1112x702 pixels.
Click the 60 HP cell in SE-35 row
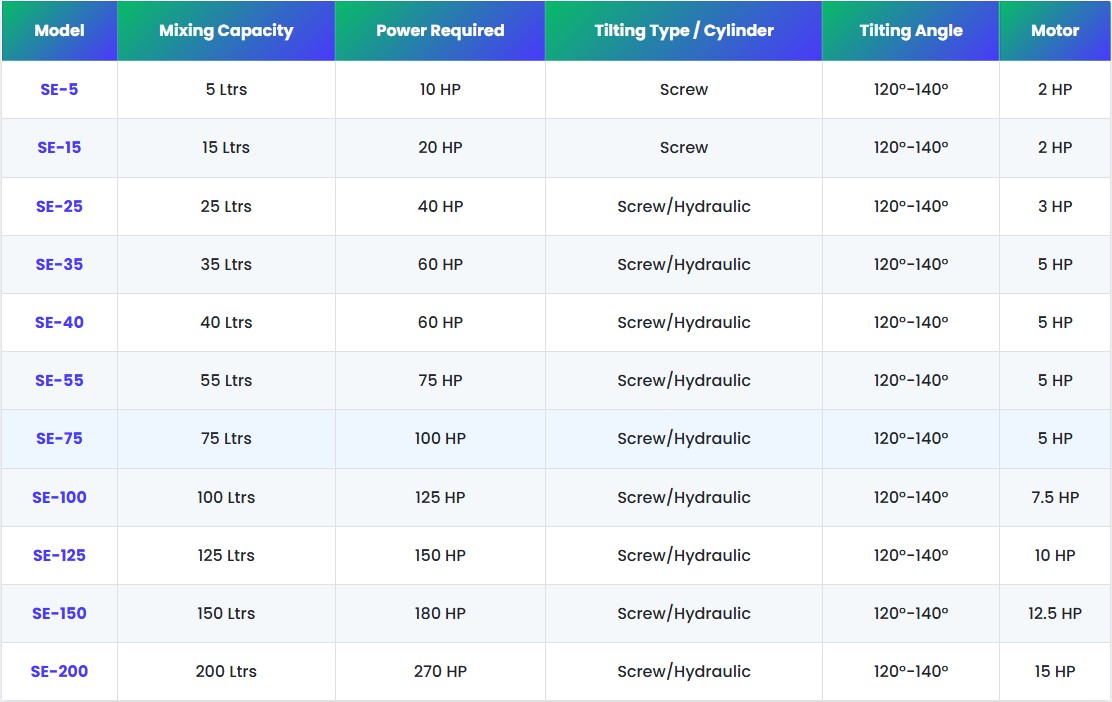[x=440, y=264]
